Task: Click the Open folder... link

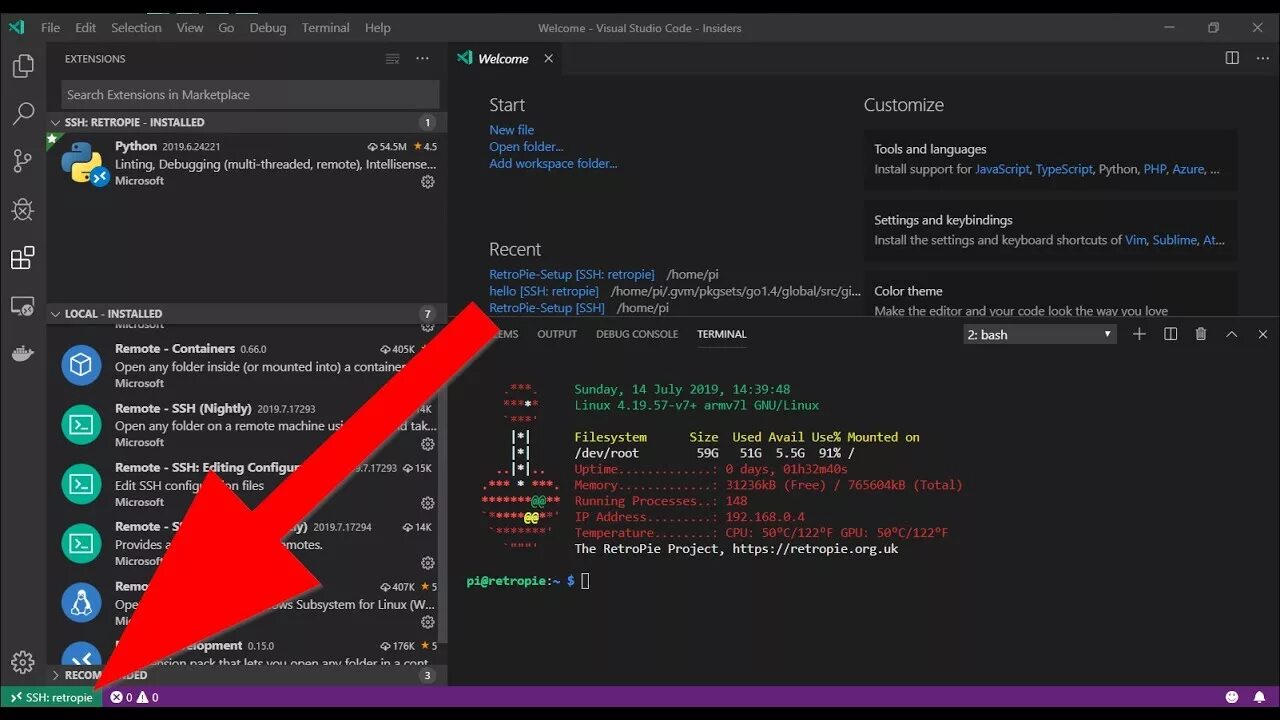Action: point(526,147)
